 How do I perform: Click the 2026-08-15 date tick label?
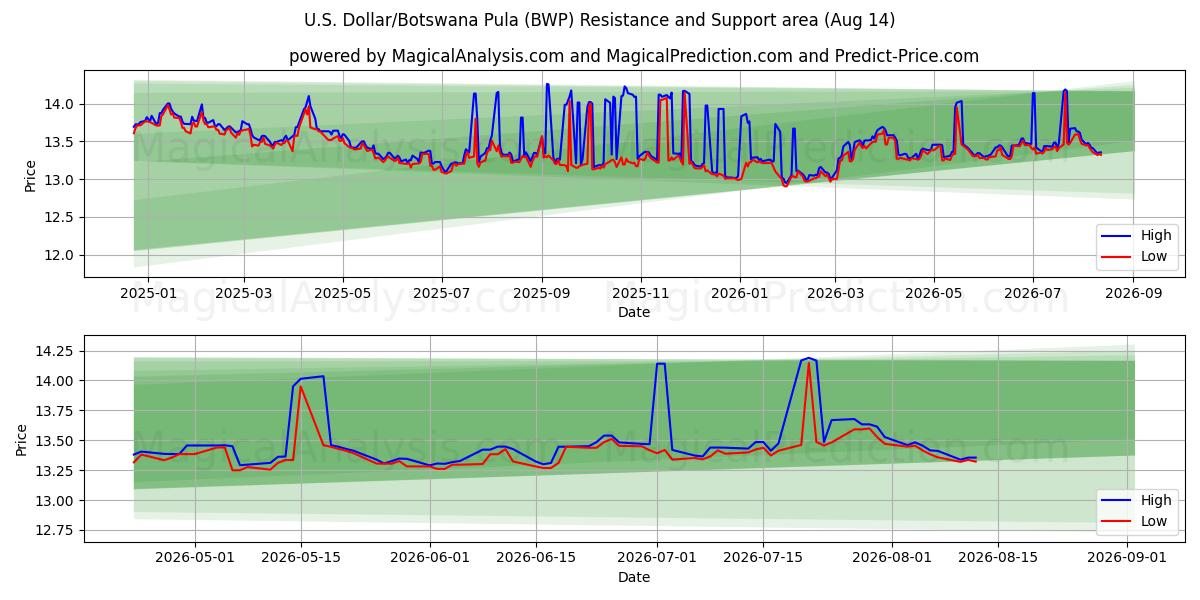999,559
